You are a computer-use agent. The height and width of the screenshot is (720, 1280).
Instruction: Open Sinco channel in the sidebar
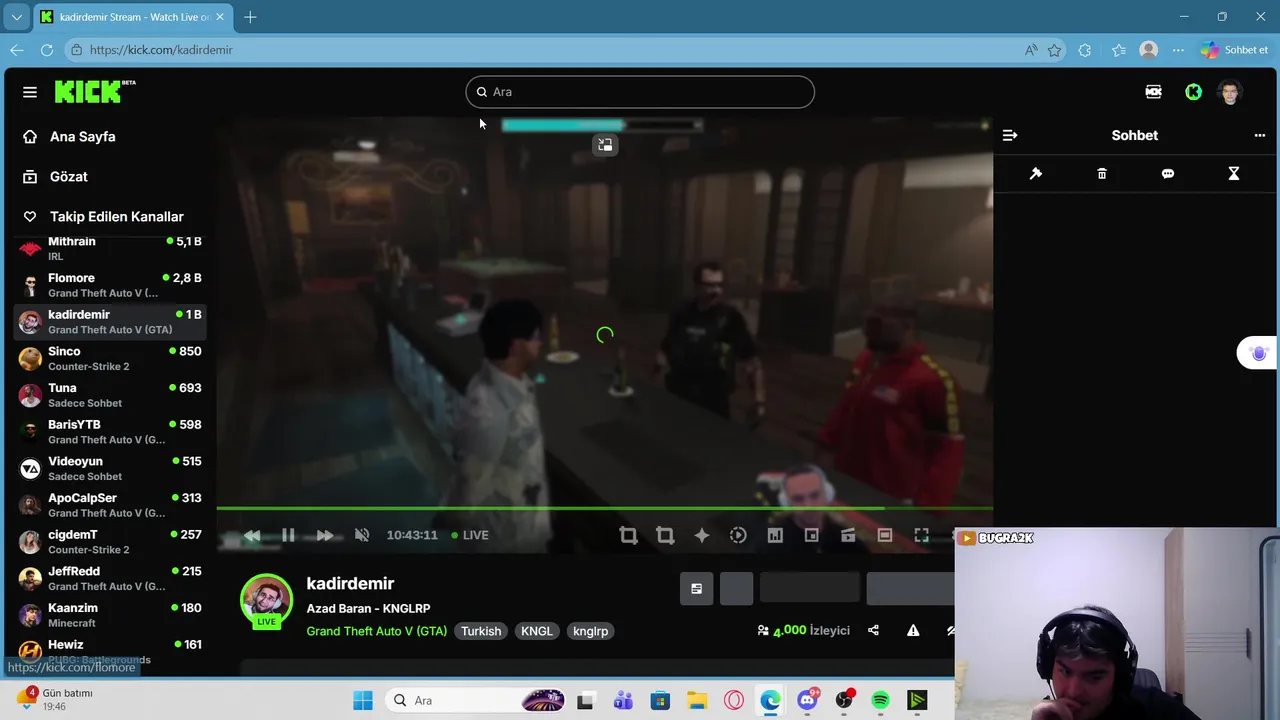click(x=110, y=358)
